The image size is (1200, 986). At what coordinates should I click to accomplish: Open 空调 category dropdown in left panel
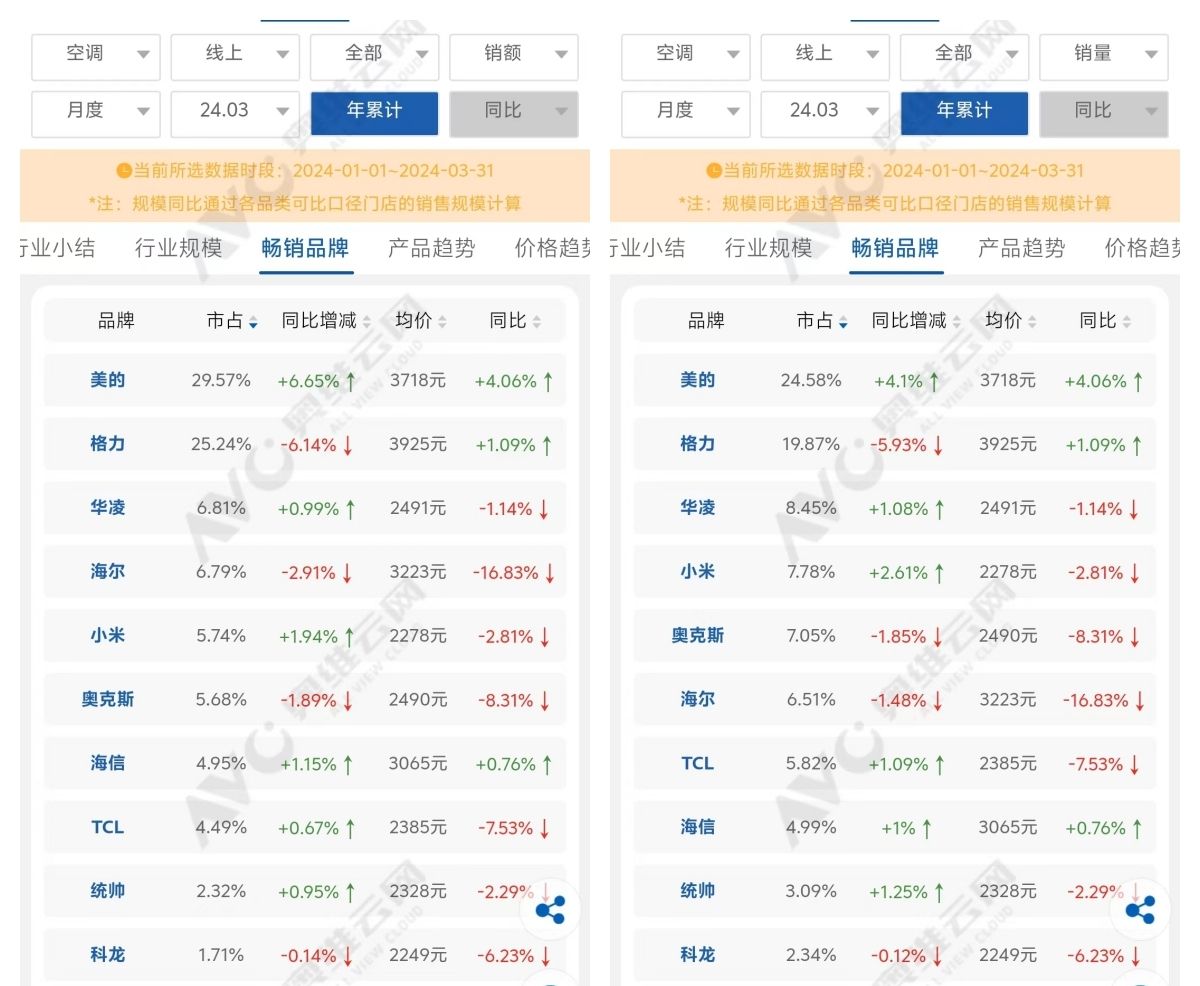[x=96, y=57]
